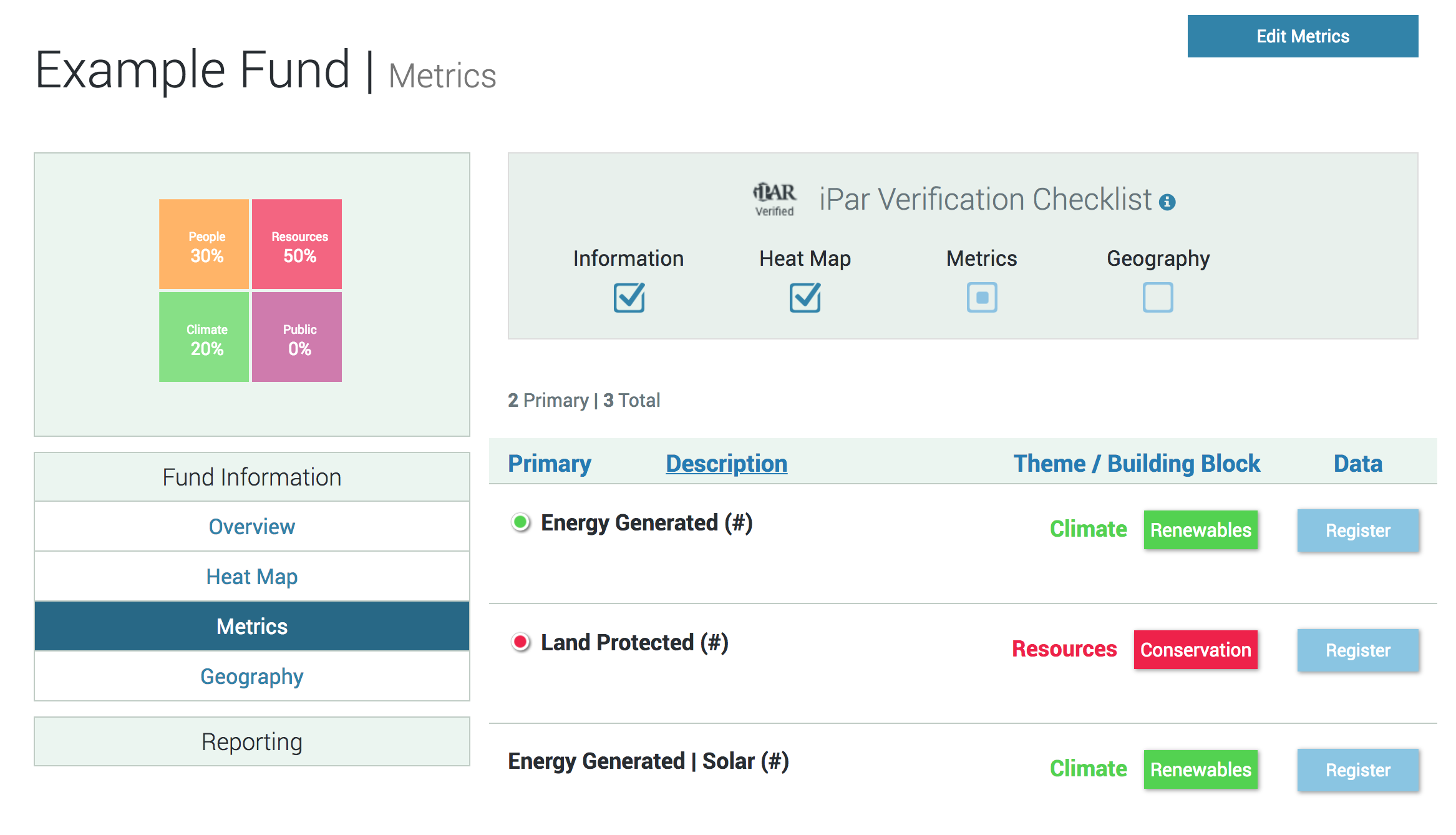Open the Overview menu item
Viewport: 1456px width, 835px height.
[x=251, y=527]
